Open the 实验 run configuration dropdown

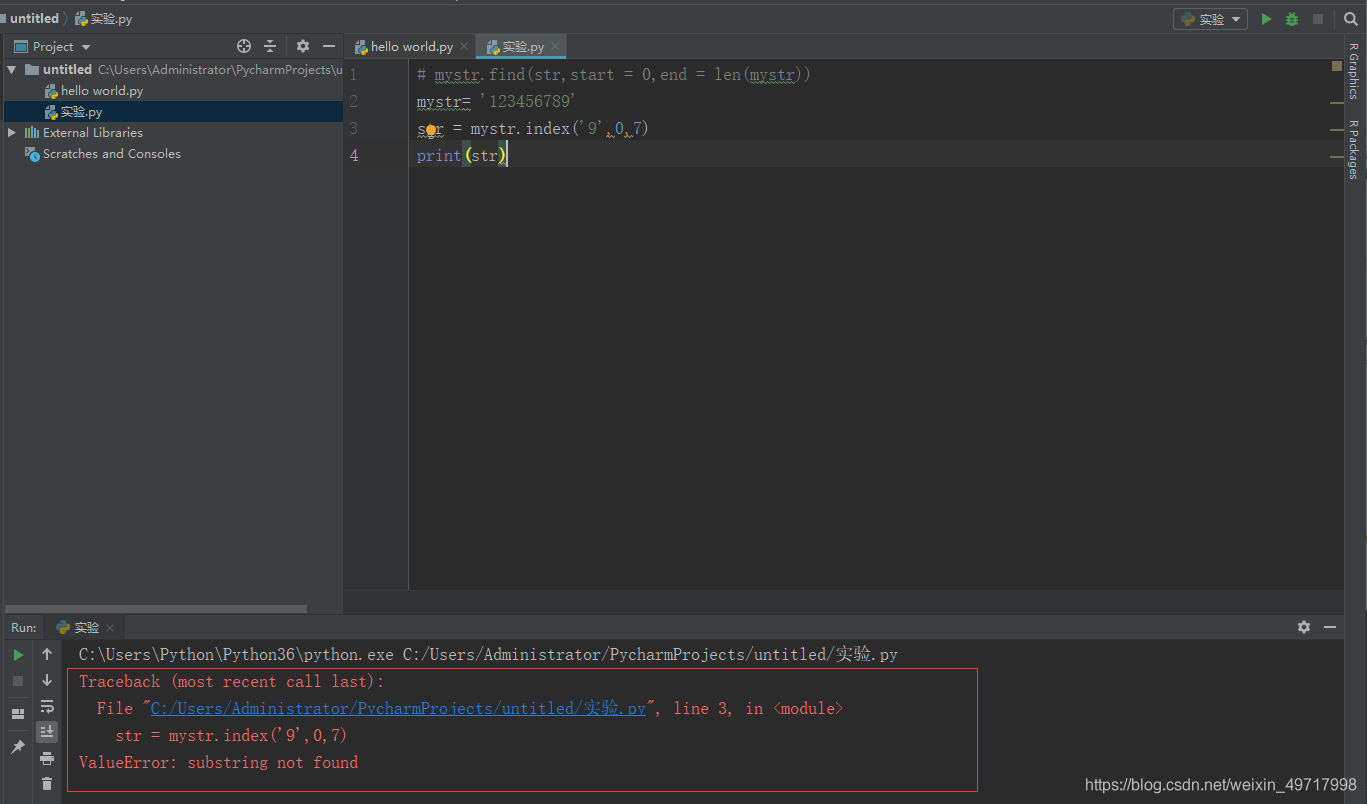1211,19
